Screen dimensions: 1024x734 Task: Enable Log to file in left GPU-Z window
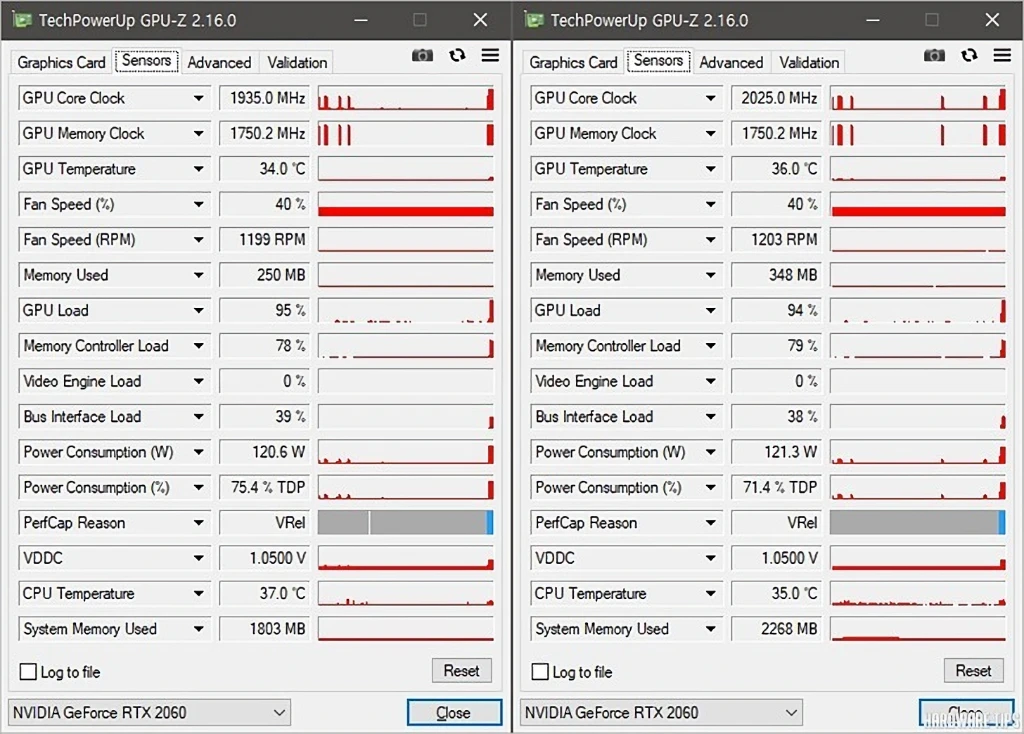[x=28, y=671]
